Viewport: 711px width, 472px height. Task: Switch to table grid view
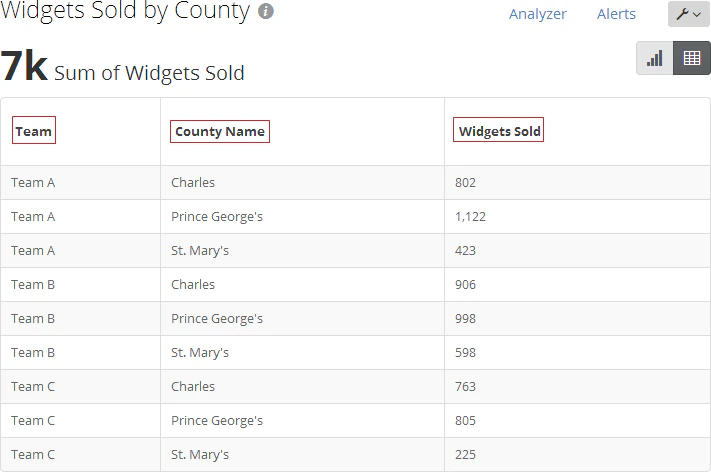692,58
